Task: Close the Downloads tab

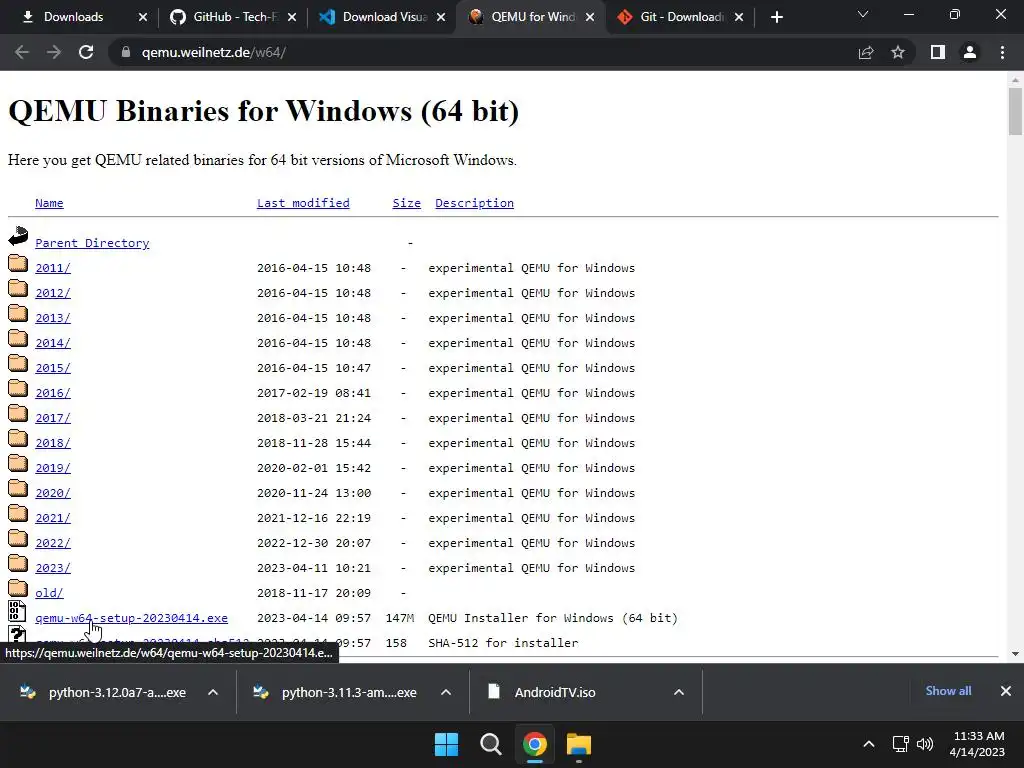Action: coord(143,17)
